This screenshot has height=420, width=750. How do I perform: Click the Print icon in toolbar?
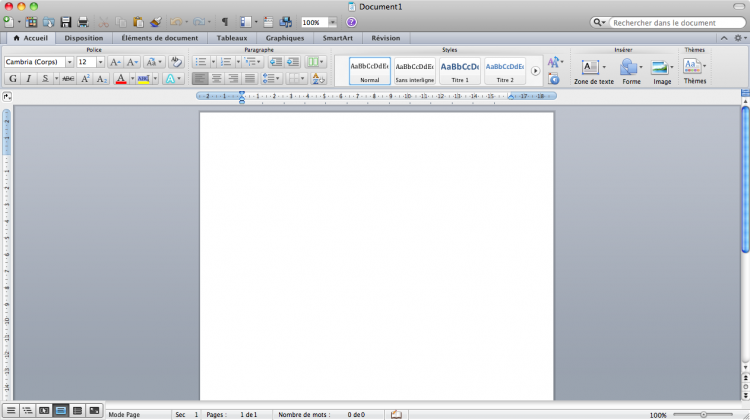[83, 22]
